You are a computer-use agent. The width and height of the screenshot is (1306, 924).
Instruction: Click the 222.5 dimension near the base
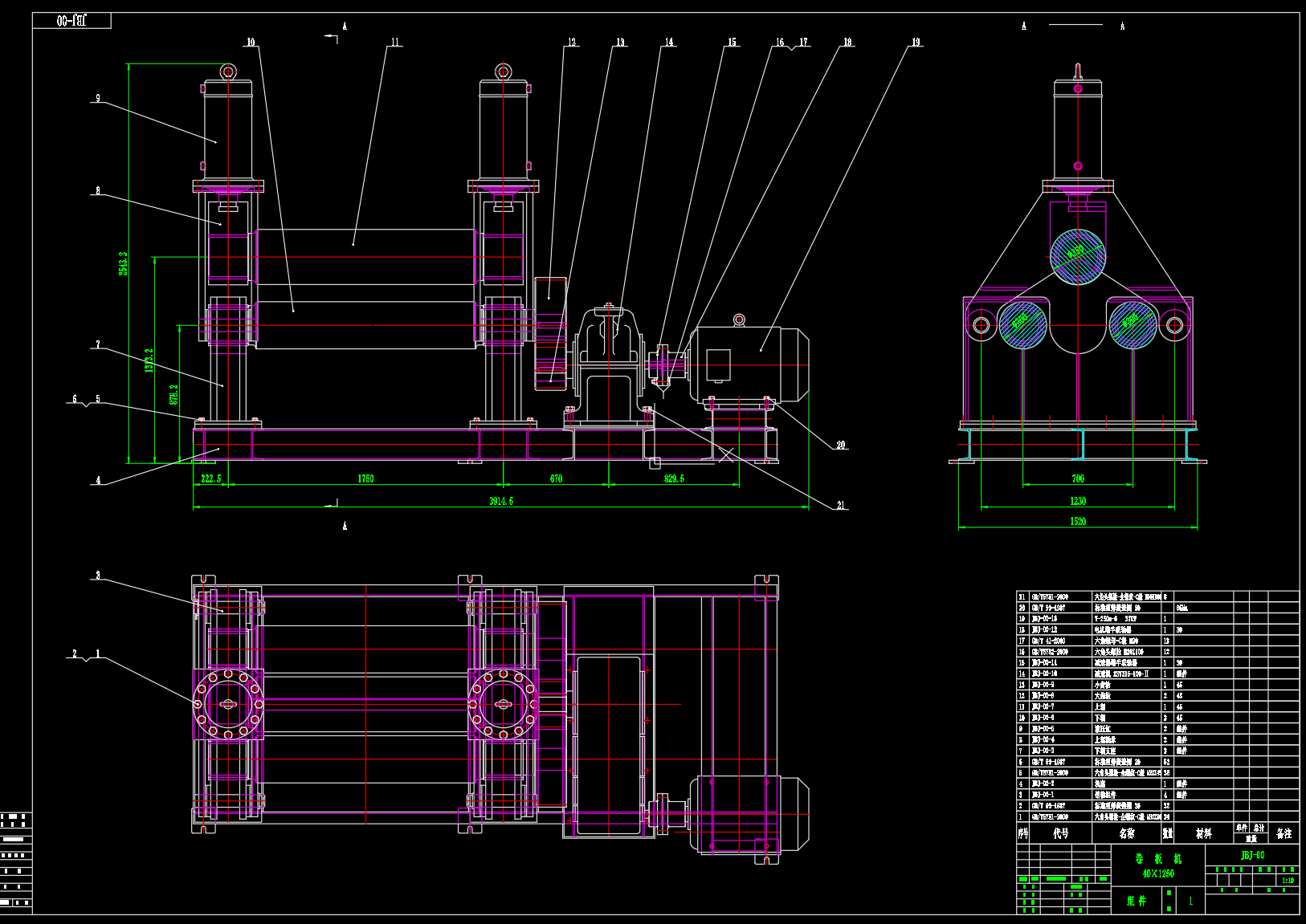pos(210,478)
